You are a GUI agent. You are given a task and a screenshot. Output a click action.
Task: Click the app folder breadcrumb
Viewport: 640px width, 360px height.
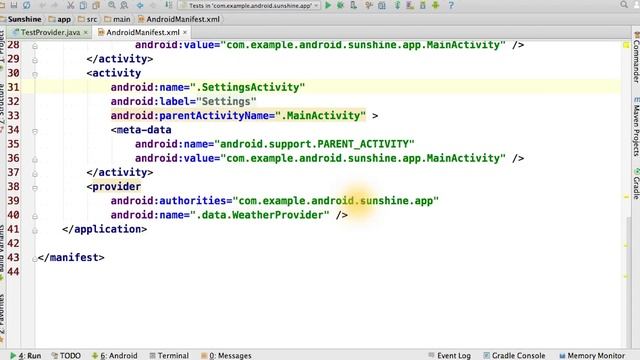(60, 19)
